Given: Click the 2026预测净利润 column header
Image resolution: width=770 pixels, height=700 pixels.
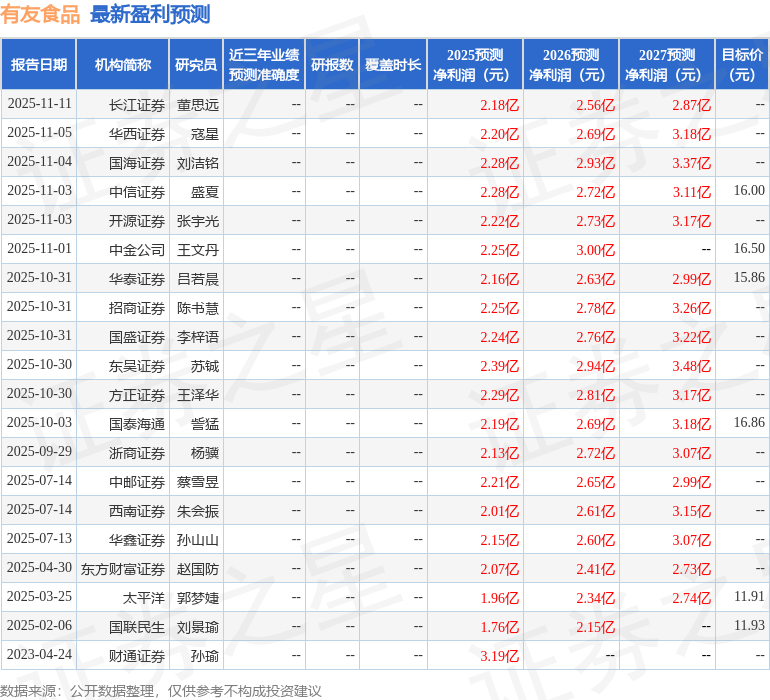Looking at the screenshot, I should click(571, 65).
